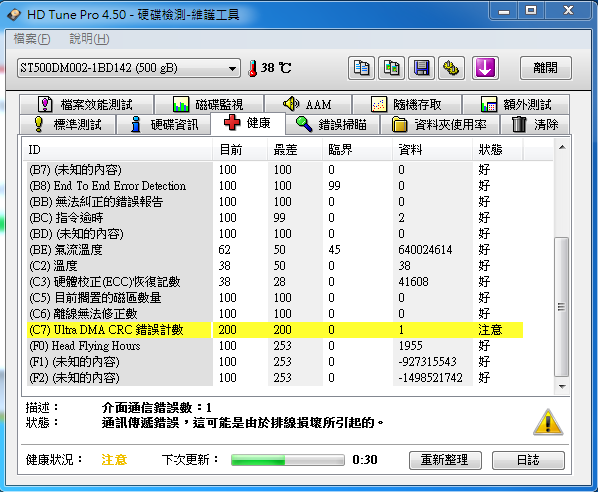Select the (BE) 氣流溫度 row
The image size is (598, 492).
click(275, 250)
